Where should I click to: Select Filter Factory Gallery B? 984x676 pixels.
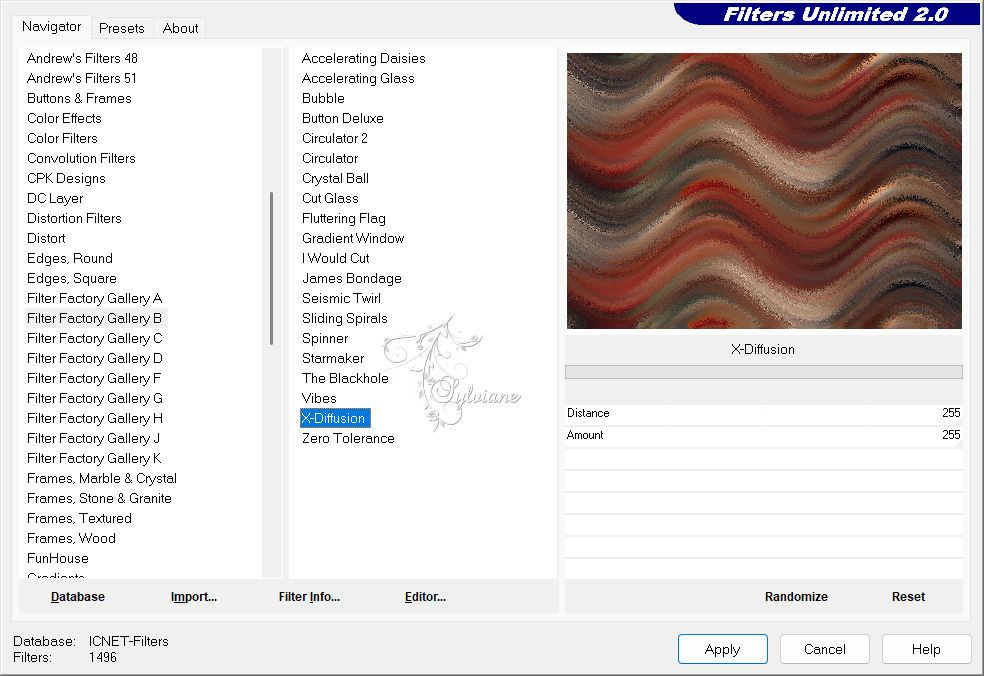click(x=94, y=319)
